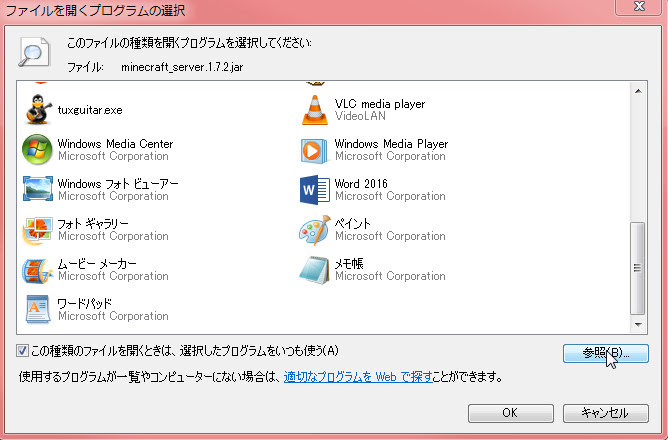Click the 'VideoLAN' publisher text
This screenshot has width=668, height=440.
[x=360, y=116]
